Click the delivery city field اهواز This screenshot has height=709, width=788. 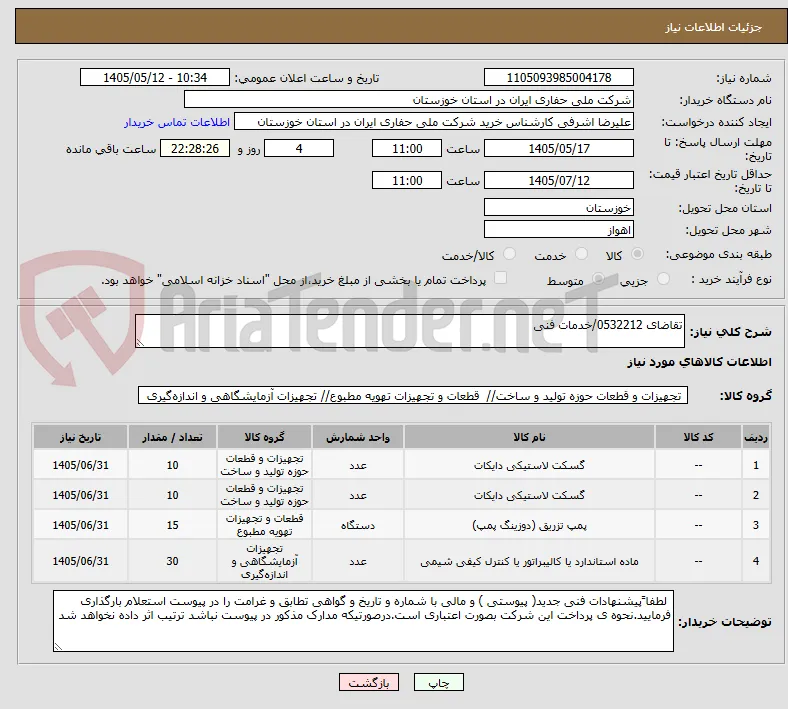pyautogui.click(x=558, y=230)
